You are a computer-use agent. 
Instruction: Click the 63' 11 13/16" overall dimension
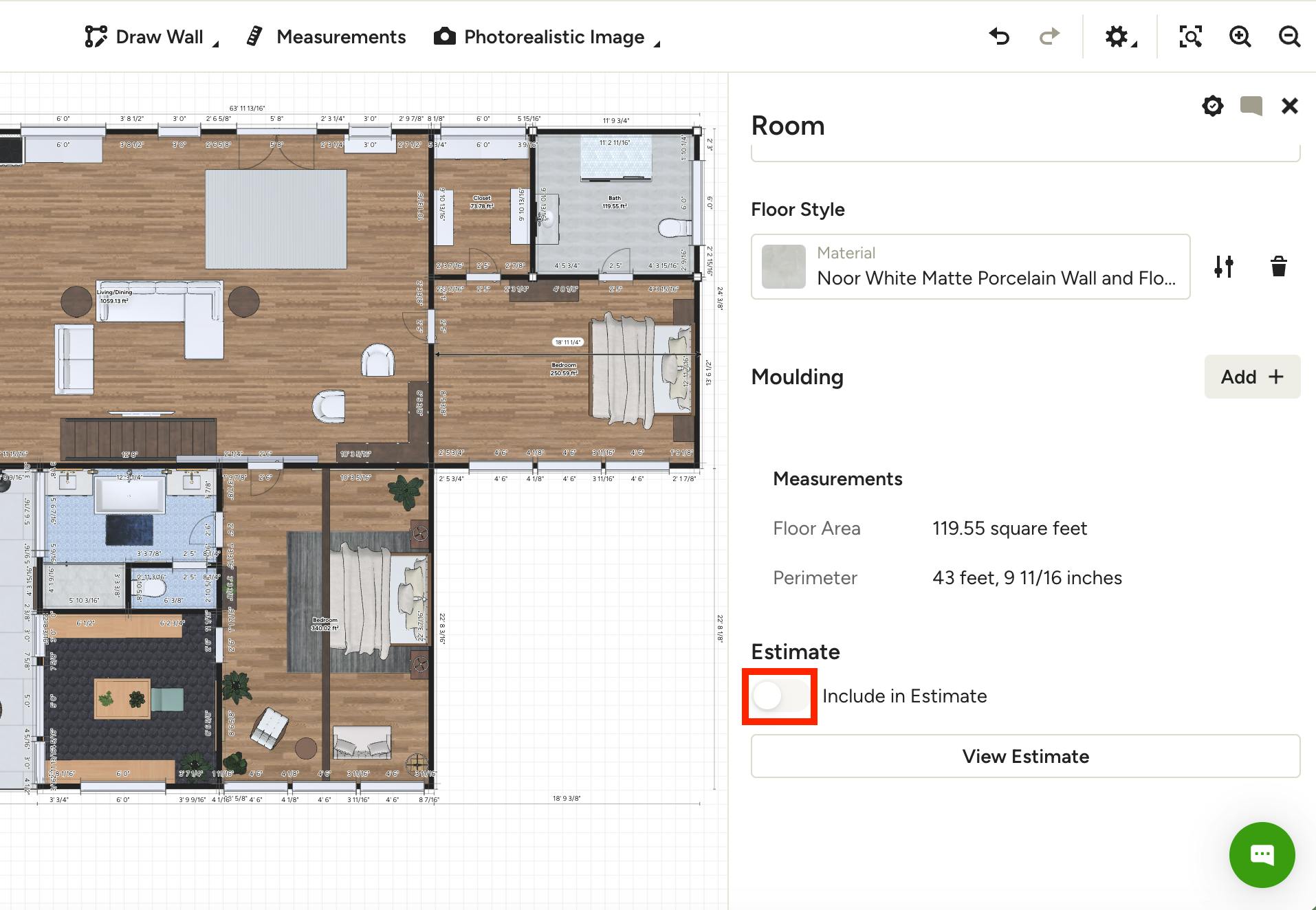pyautogui.click(x=248, y=109)
